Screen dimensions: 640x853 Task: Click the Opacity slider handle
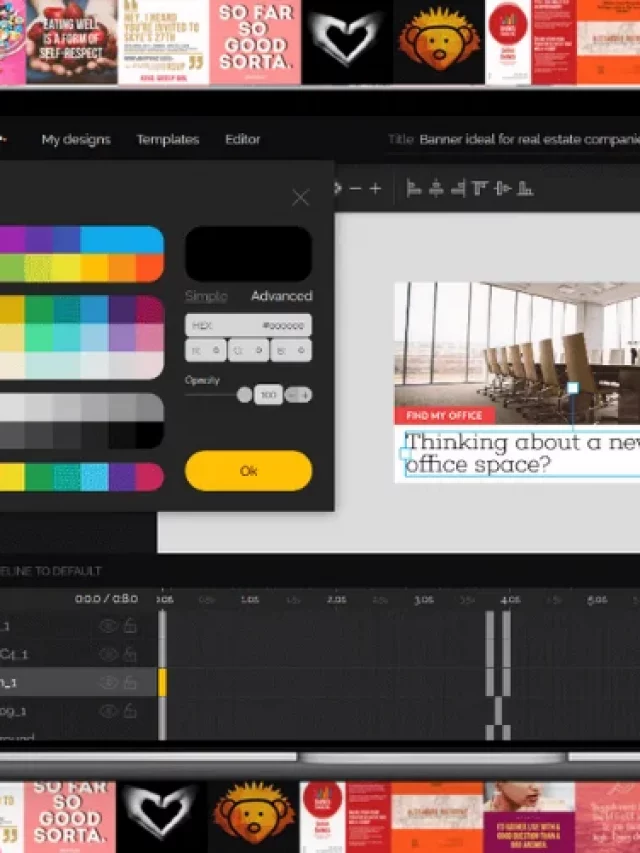(244, 395)
